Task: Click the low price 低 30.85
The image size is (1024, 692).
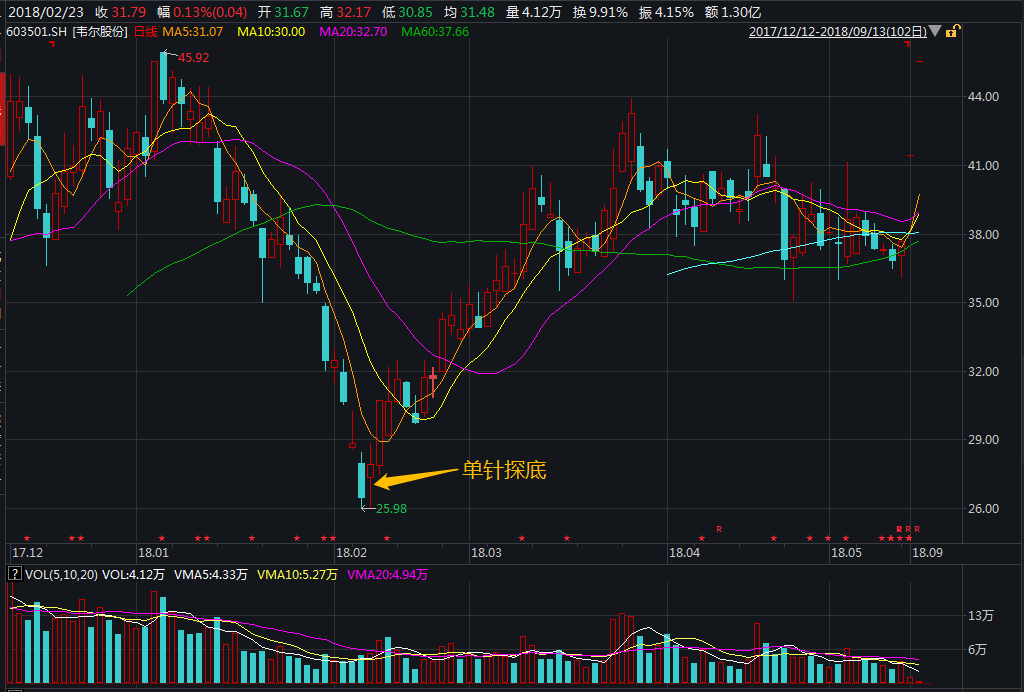Action: pos(408,12)
